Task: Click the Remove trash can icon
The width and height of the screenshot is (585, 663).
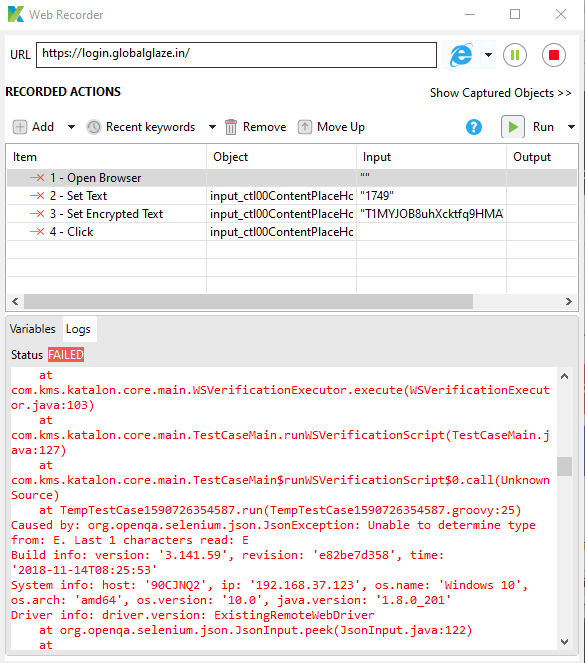Action: (230, 127)
